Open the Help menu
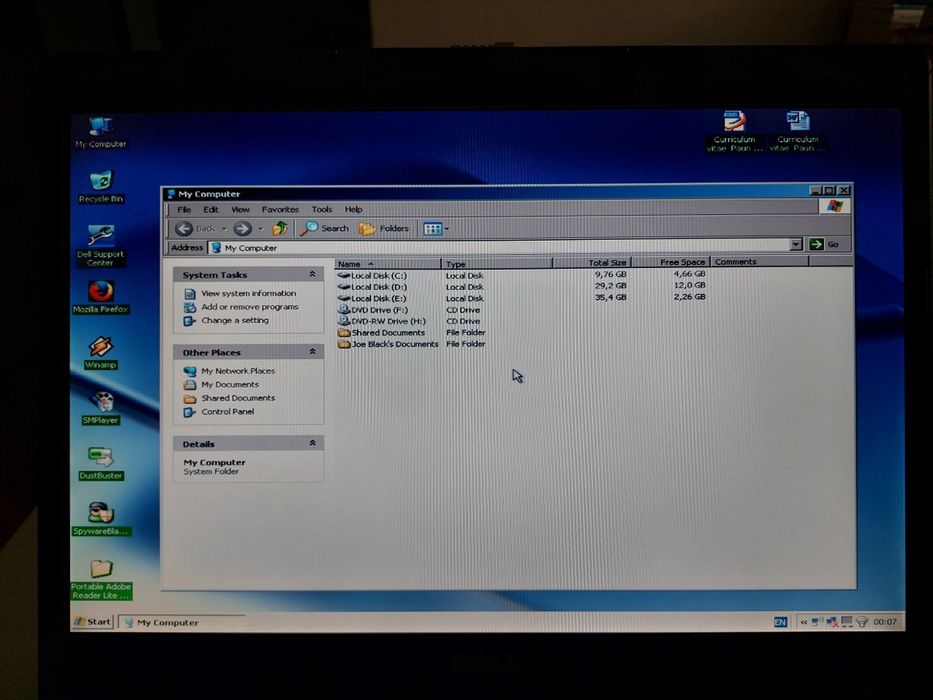The width and height of the screenshot is (933, 700). pos(353,210)
